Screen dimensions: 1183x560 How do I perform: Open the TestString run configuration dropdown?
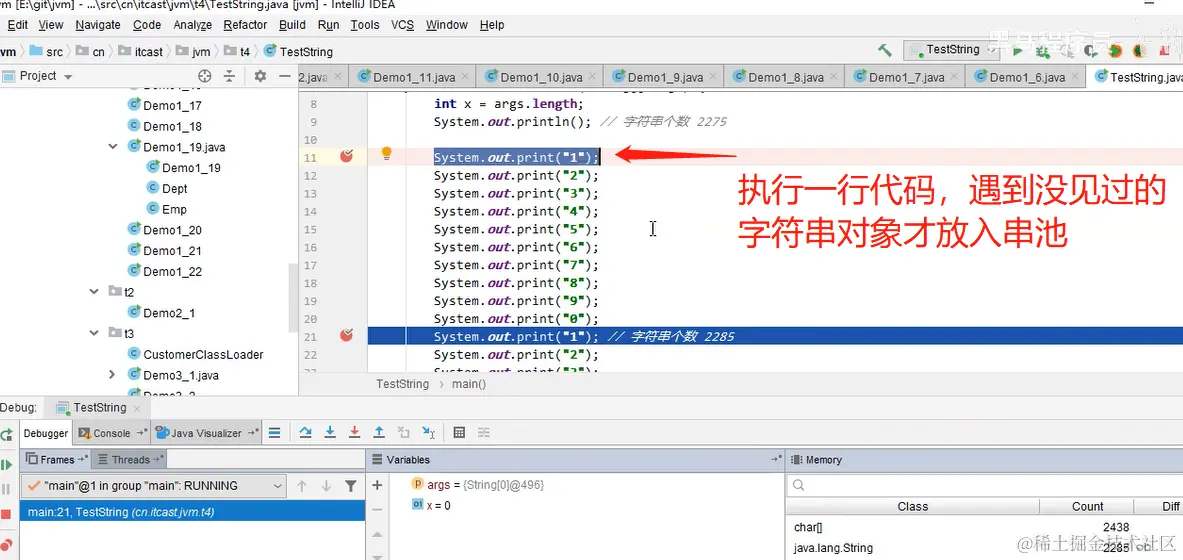(x=953, y=50)
